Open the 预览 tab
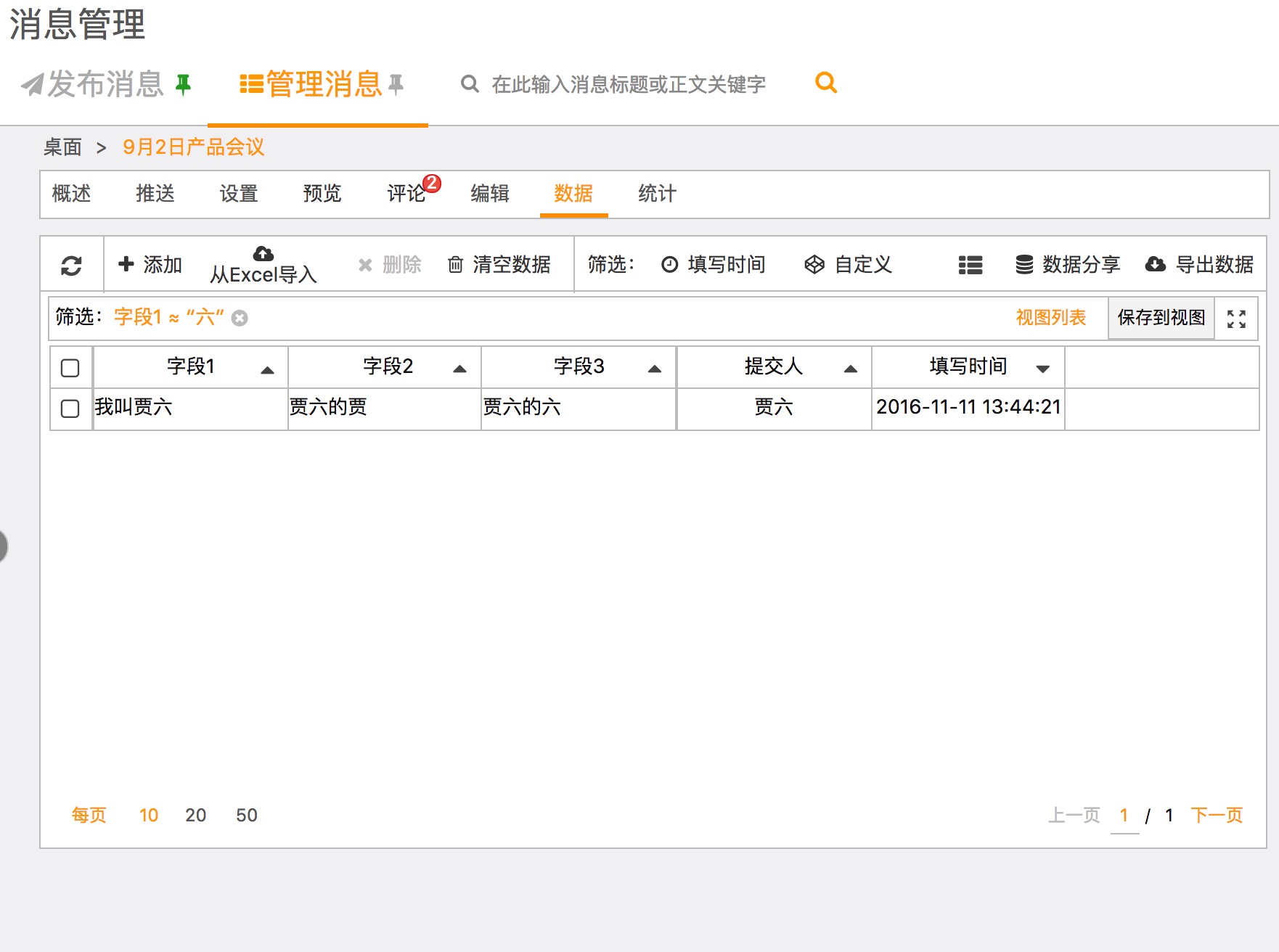Viewport: 1279px width, 952px height. pos(322,194)
